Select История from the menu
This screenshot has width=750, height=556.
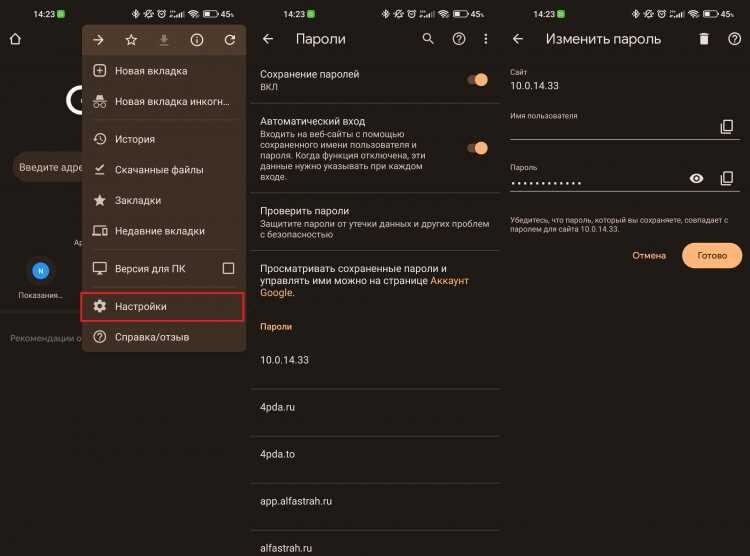(164, 139)
